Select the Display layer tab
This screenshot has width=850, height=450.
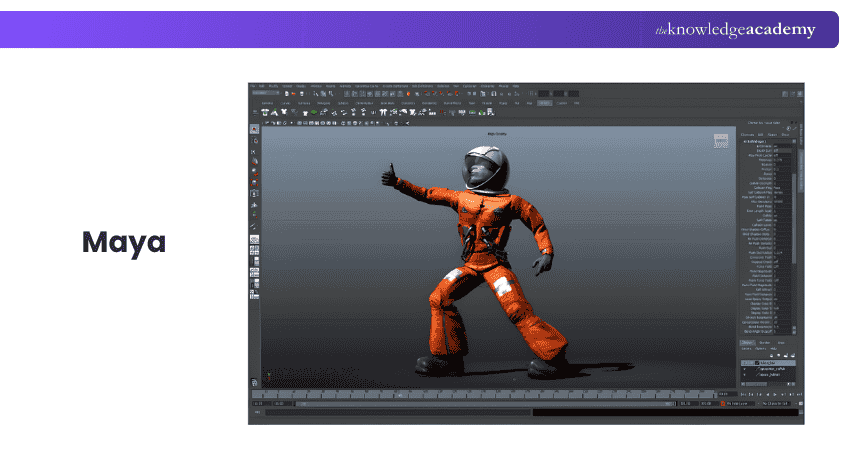click(x=748, y=343)
